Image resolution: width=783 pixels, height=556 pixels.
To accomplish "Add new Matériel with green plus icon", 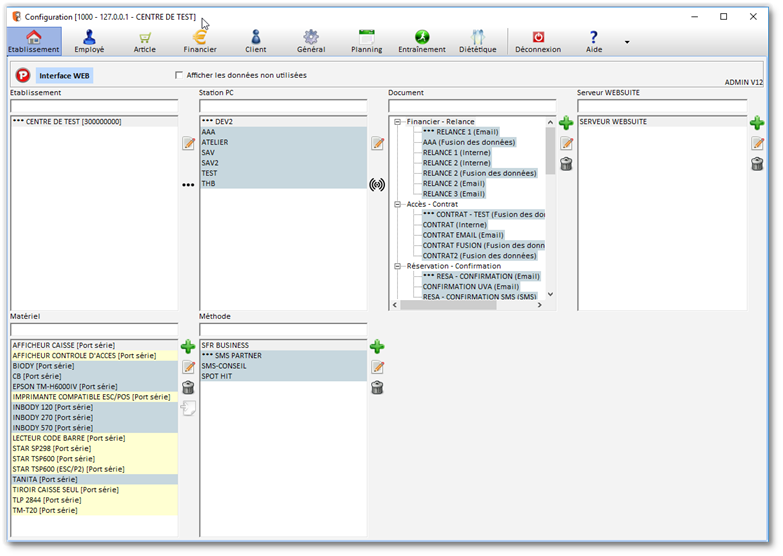I will [x=188, y=347].
